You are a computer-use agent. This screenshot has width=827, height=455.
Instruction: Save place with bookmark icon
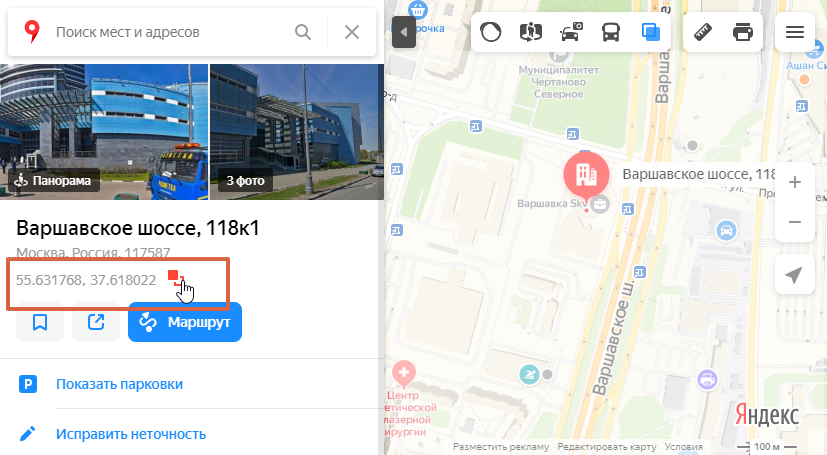pos(40,322)
